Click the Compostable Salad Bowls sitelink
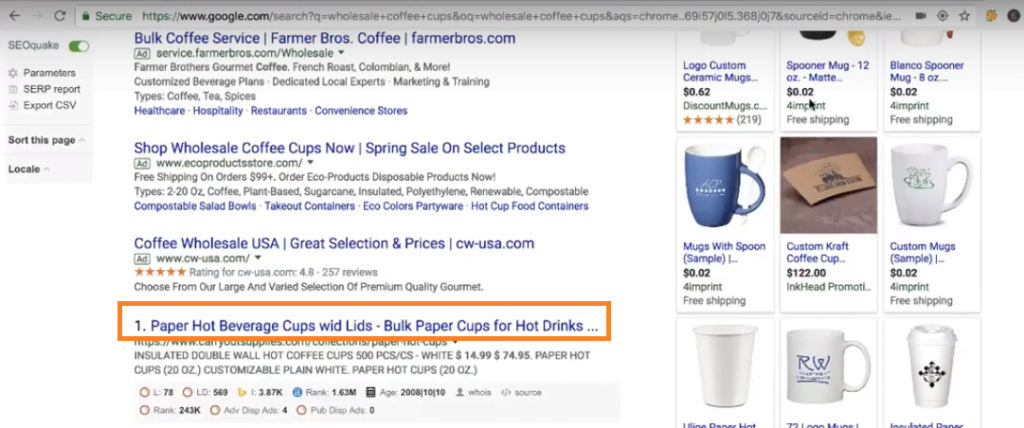1024x428 pixels. 195,206
